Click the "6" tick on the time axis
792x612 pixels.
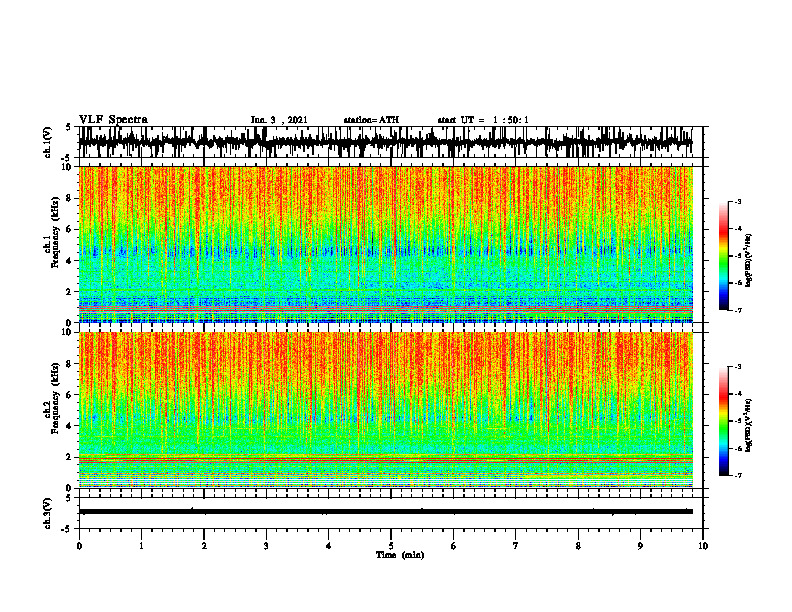point(454,546)
